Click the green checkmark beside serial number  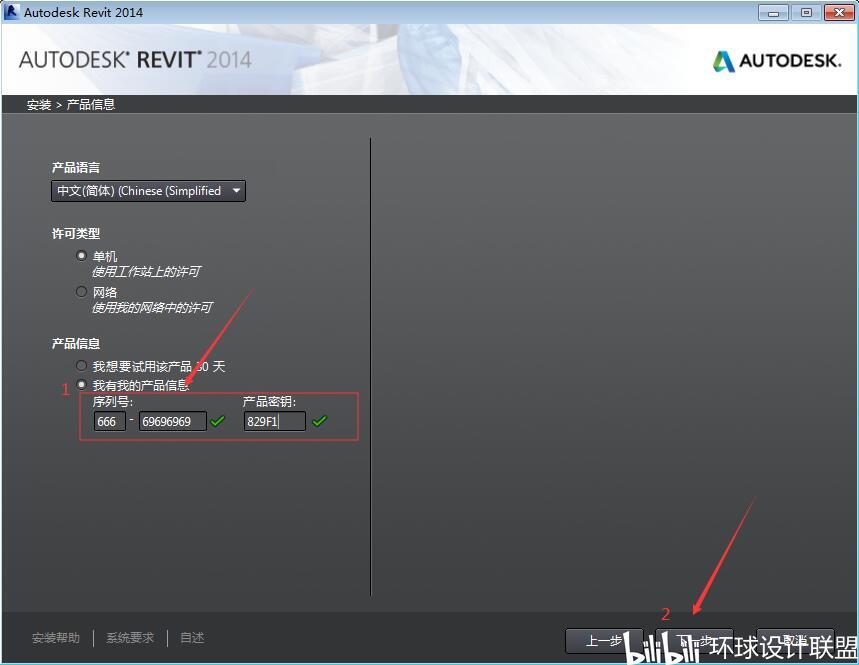click(217, 421)
